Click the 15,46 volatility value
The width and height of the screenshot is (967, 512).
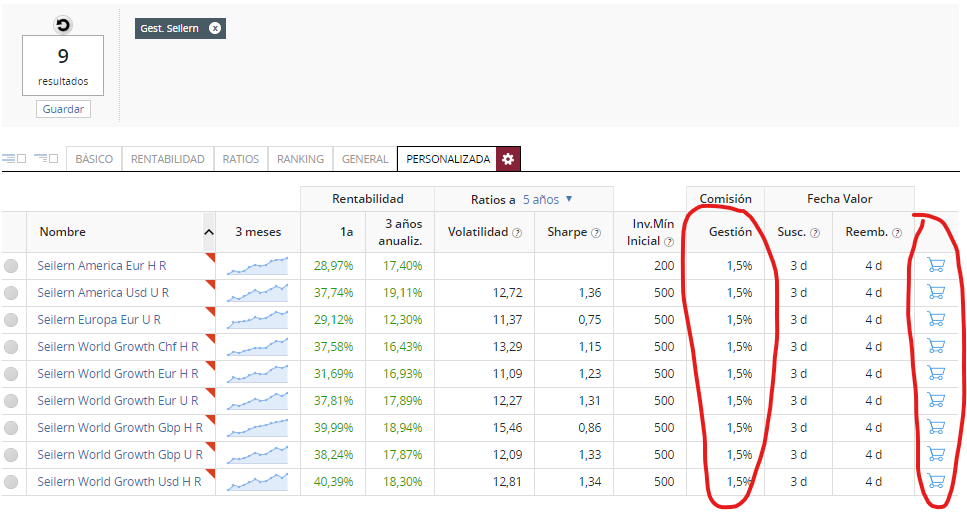point(507,428)
